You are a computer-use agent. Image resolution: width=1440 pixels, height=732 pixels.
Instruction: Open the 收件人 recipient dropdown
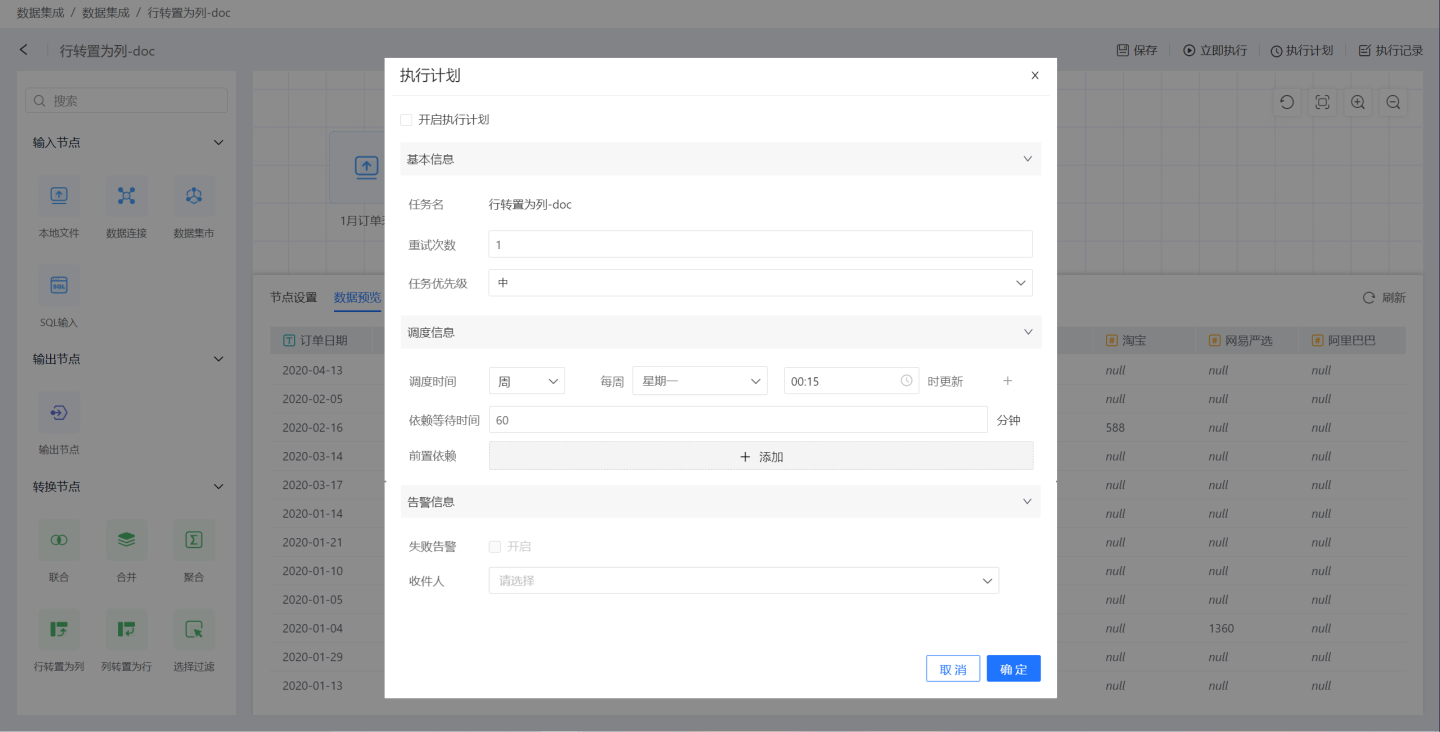point(743,580)
